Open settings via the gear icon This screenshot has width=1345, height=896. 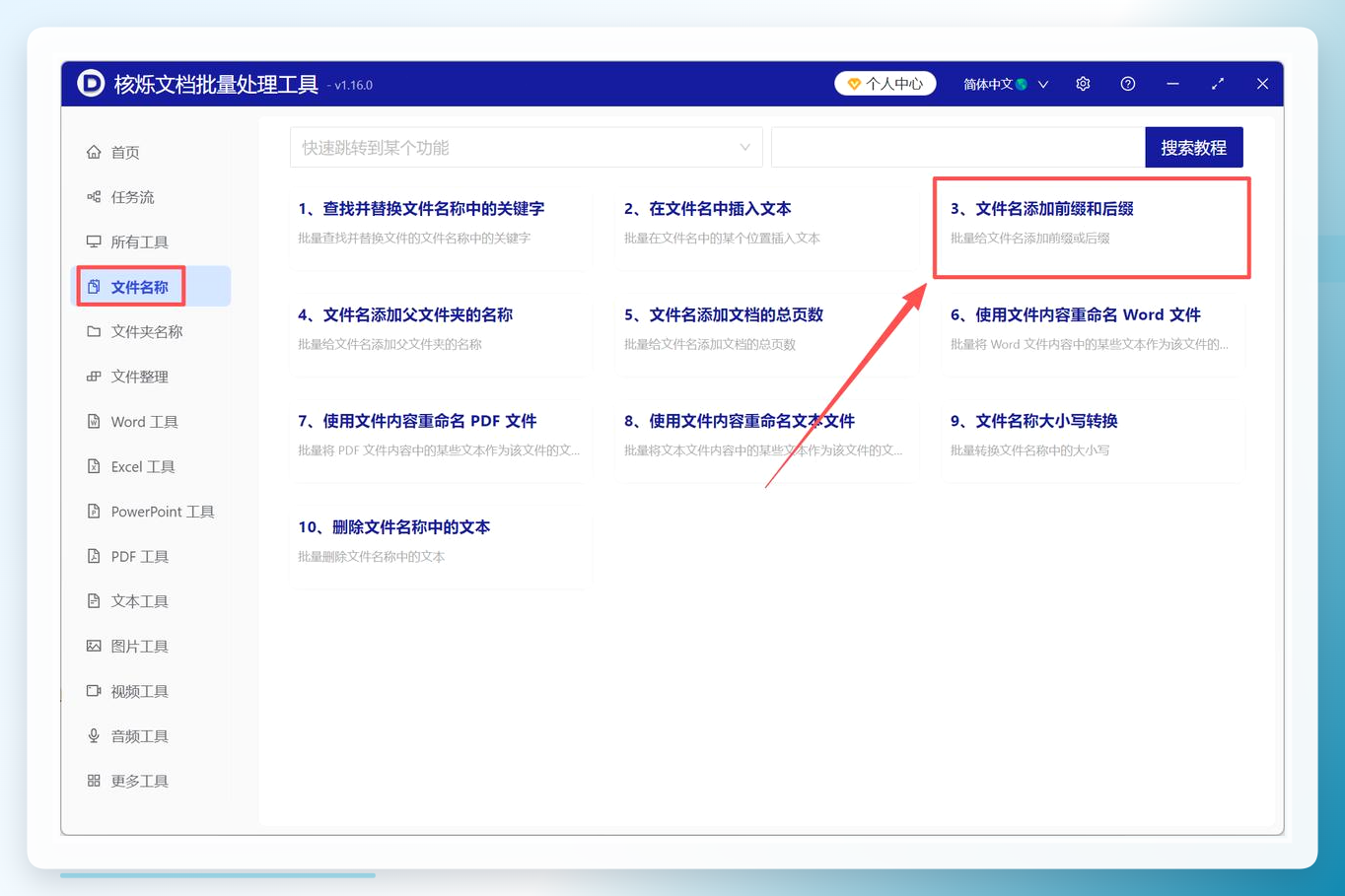click(x=1083, y=84)
